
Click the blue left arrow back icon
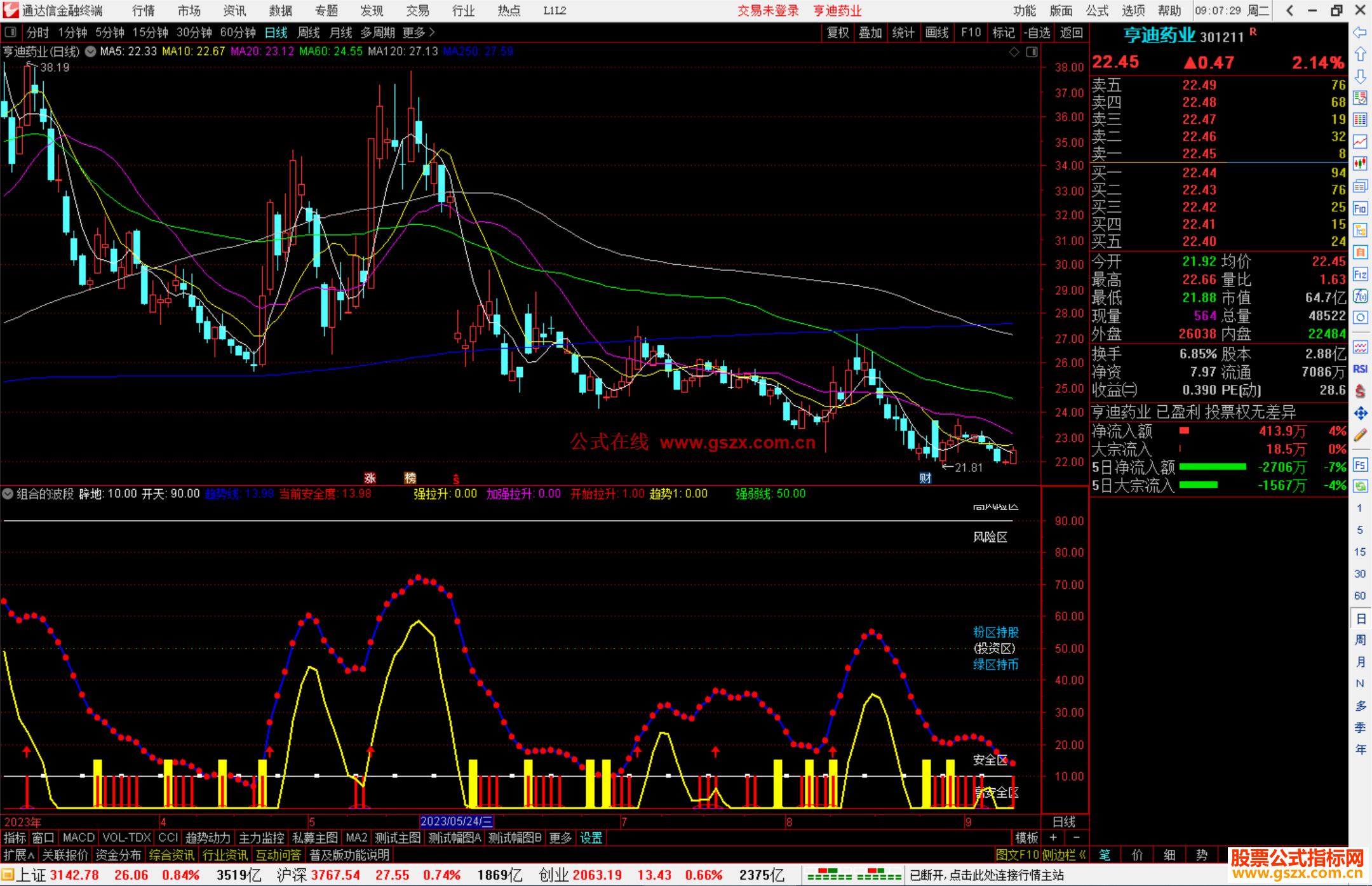pos(1360,32)
